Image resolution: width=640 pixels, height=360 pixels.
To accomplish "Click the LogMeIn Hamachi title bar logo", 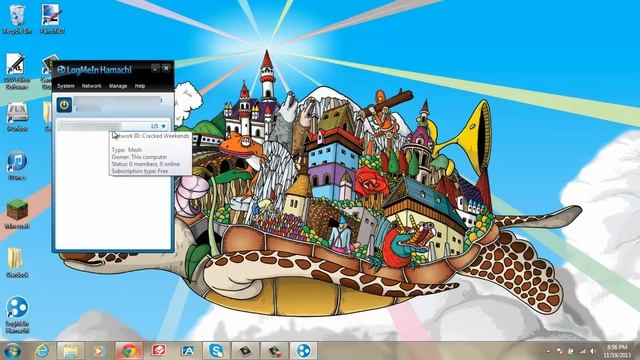I will click(x=61, y=70).
